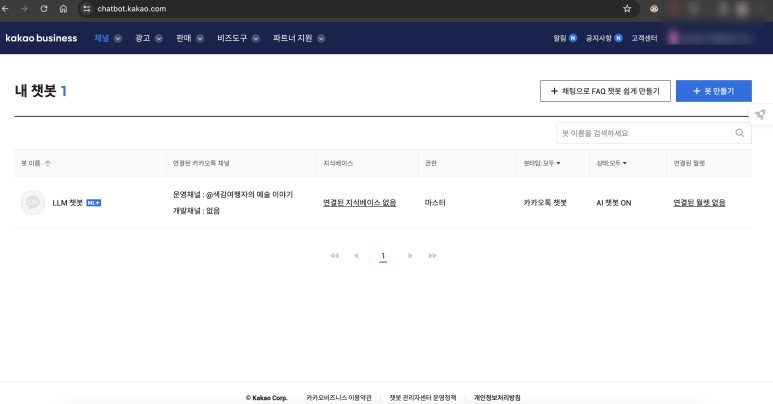Click the site info icon in address bar
The height and width of the screenshot is (404, 773).
87,8
